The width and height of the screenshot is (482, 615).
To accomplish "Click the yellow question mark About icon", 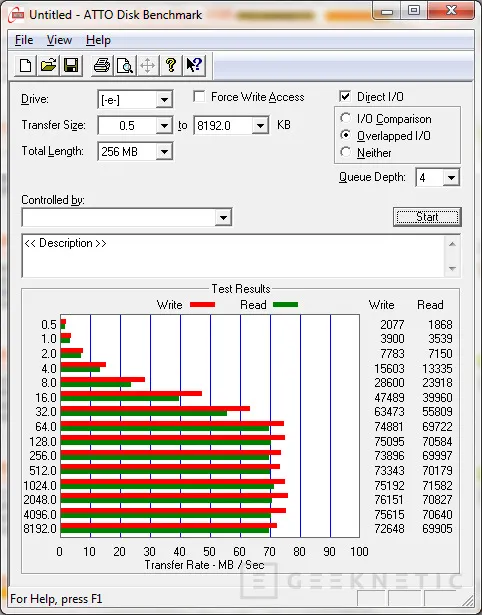I will click(171, 65).
